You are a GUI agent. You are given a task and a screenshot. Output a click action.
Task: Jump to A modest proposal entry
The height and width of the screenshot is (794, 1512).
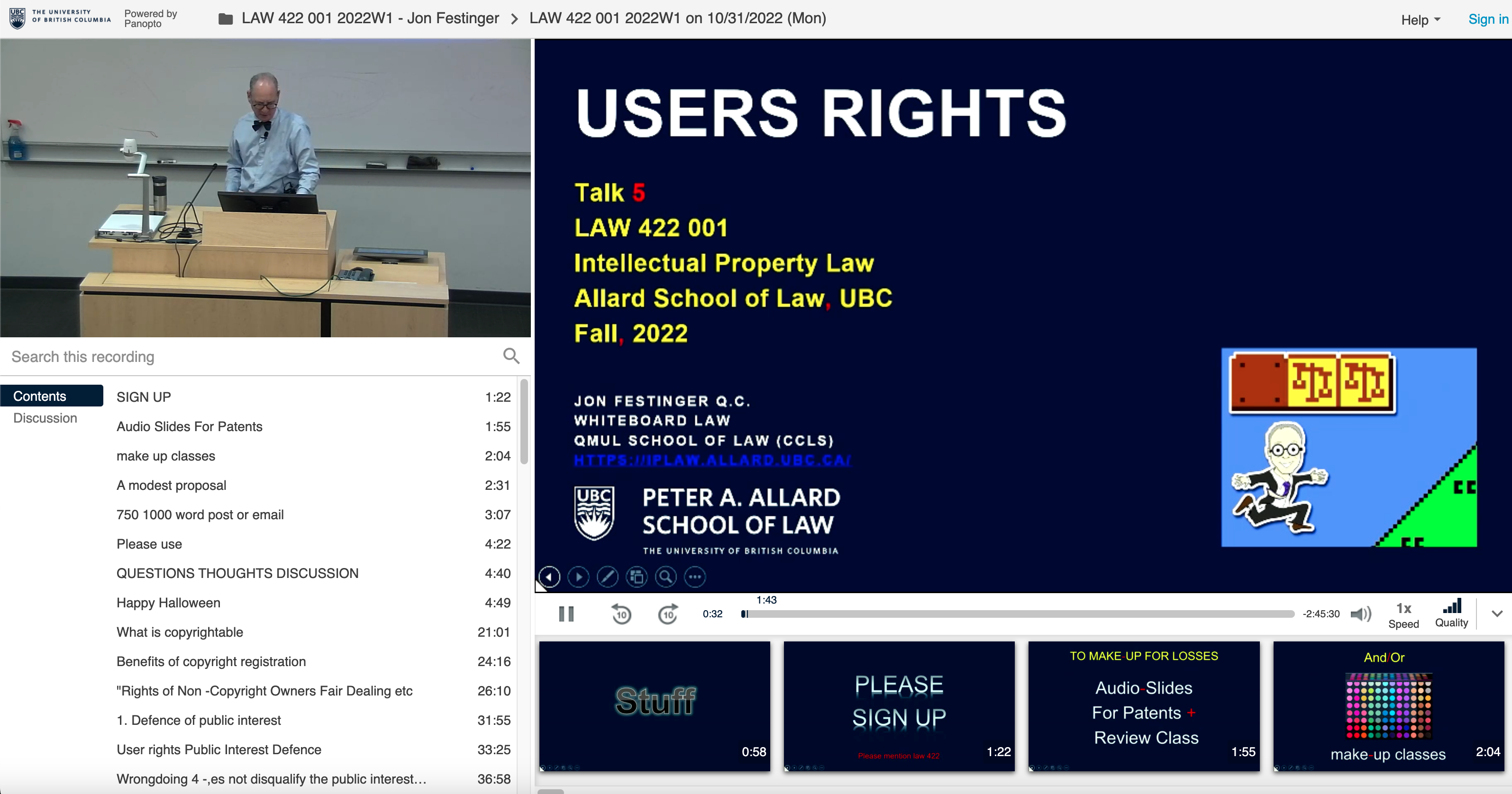pos(313,485)
